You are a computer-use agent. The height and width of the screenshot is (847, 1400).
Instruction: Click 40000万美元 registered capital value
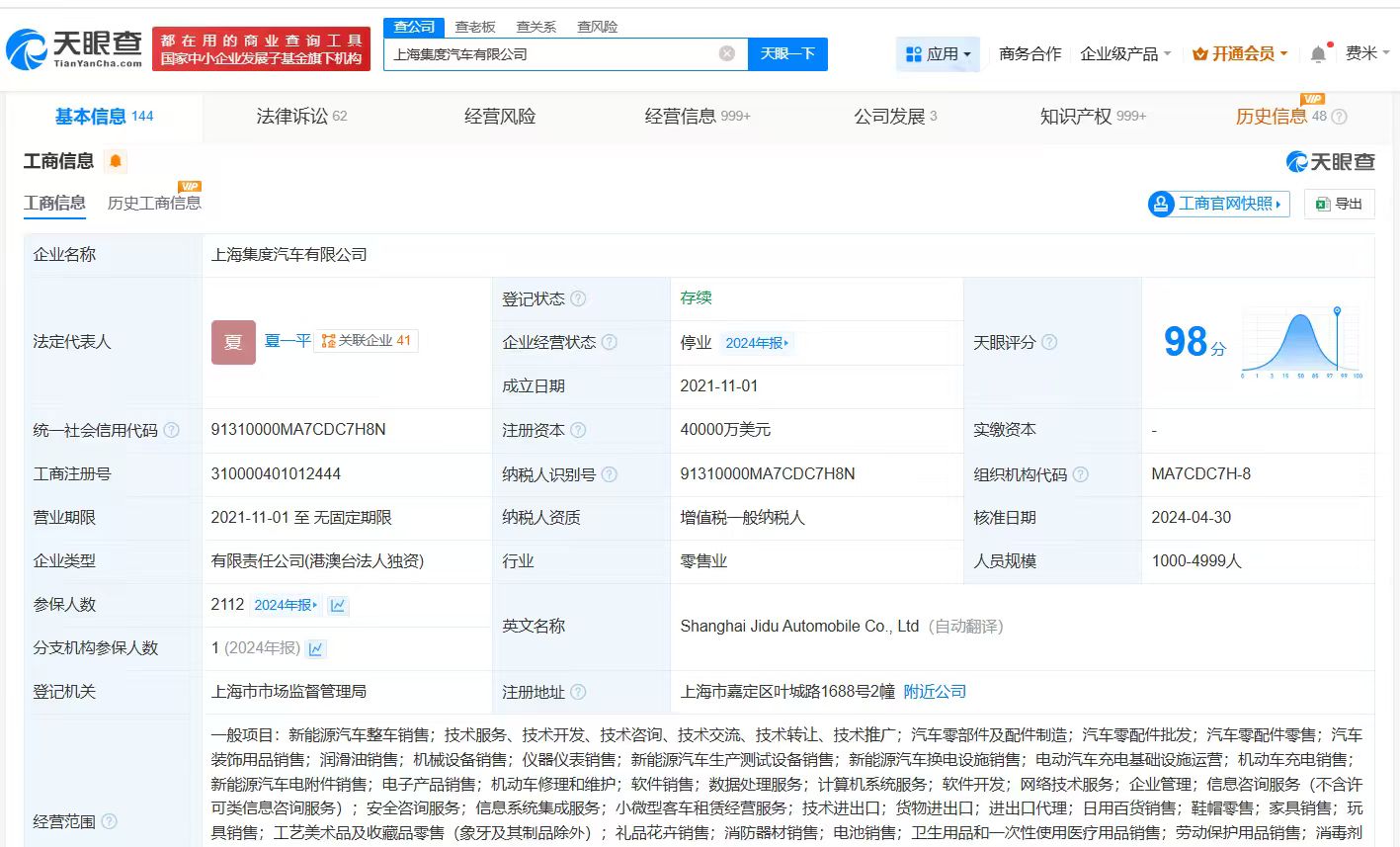(x=725, y=430)
